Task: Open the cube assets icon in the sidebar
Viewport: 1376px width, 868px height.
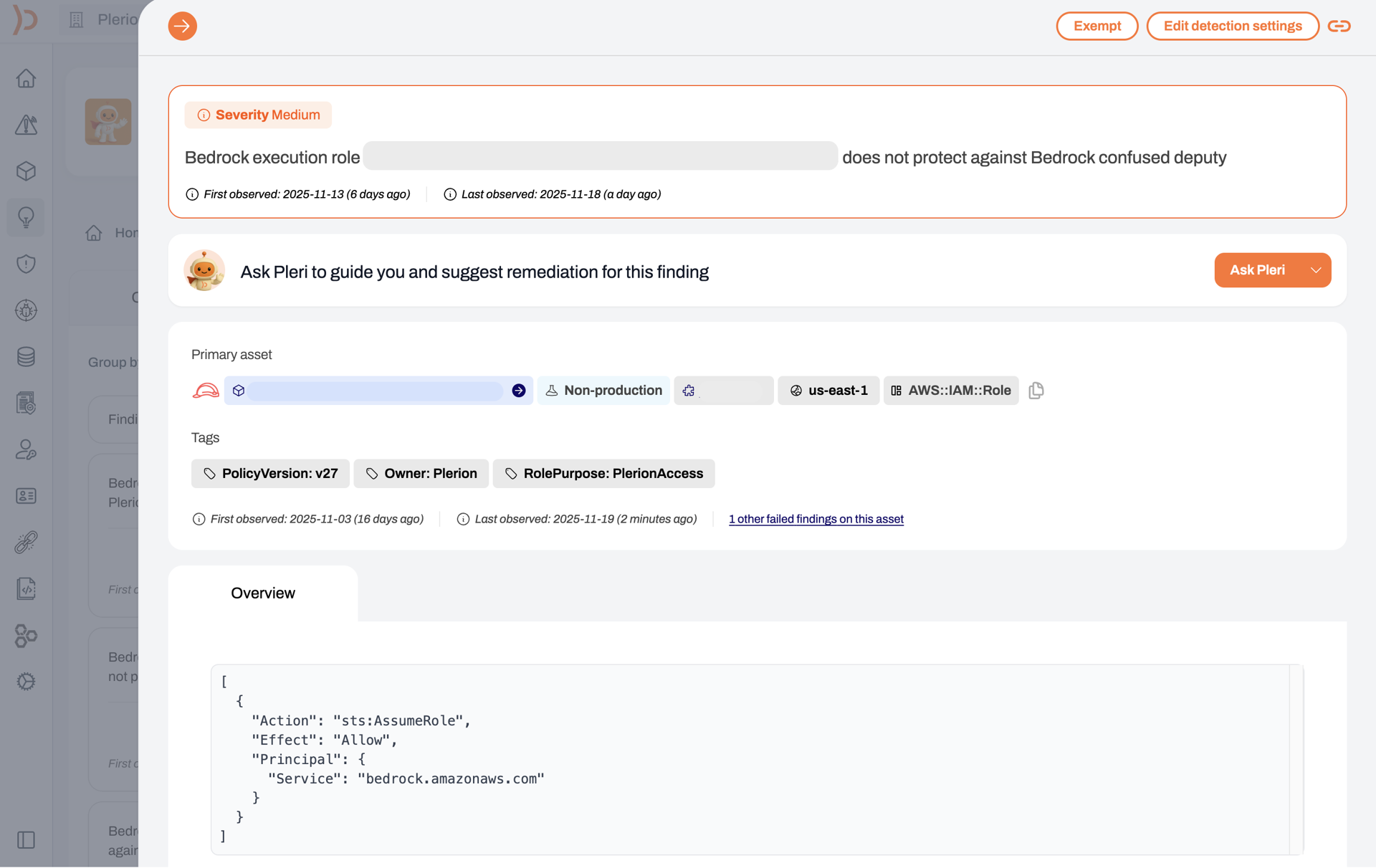Action: tap(26, 171)
